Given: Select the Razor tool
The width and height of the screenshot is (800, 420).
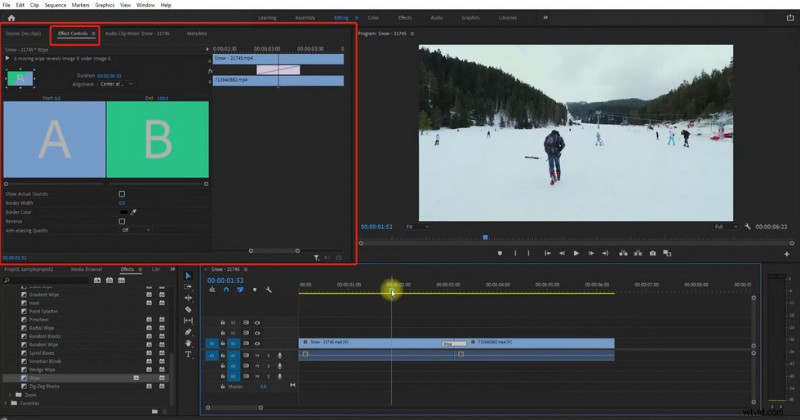Looking at the screenshot, I should [188, 309].
